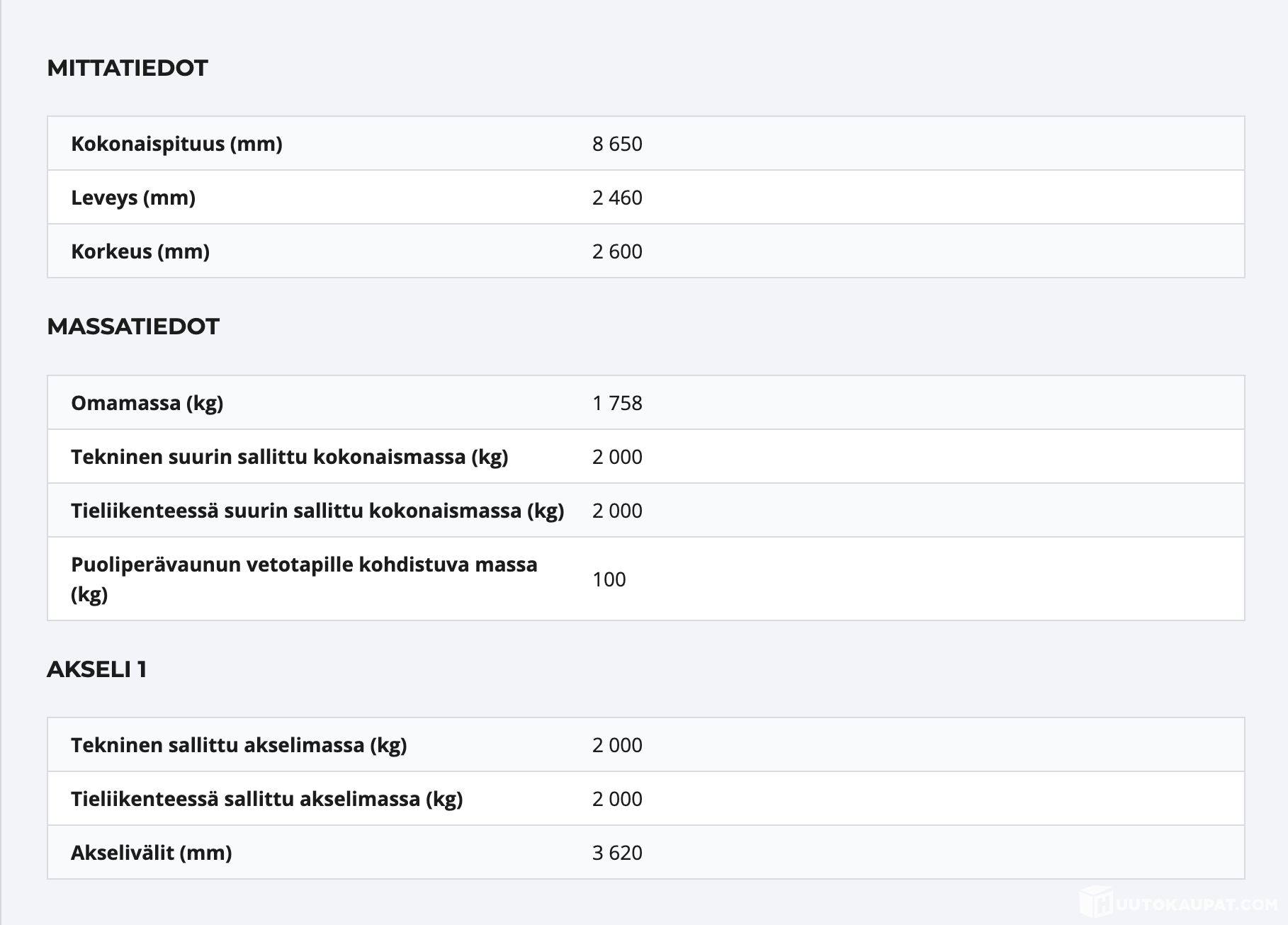Click the MASSATIEDOT section heading
The image size is (1288, 925).
(133, 327)
